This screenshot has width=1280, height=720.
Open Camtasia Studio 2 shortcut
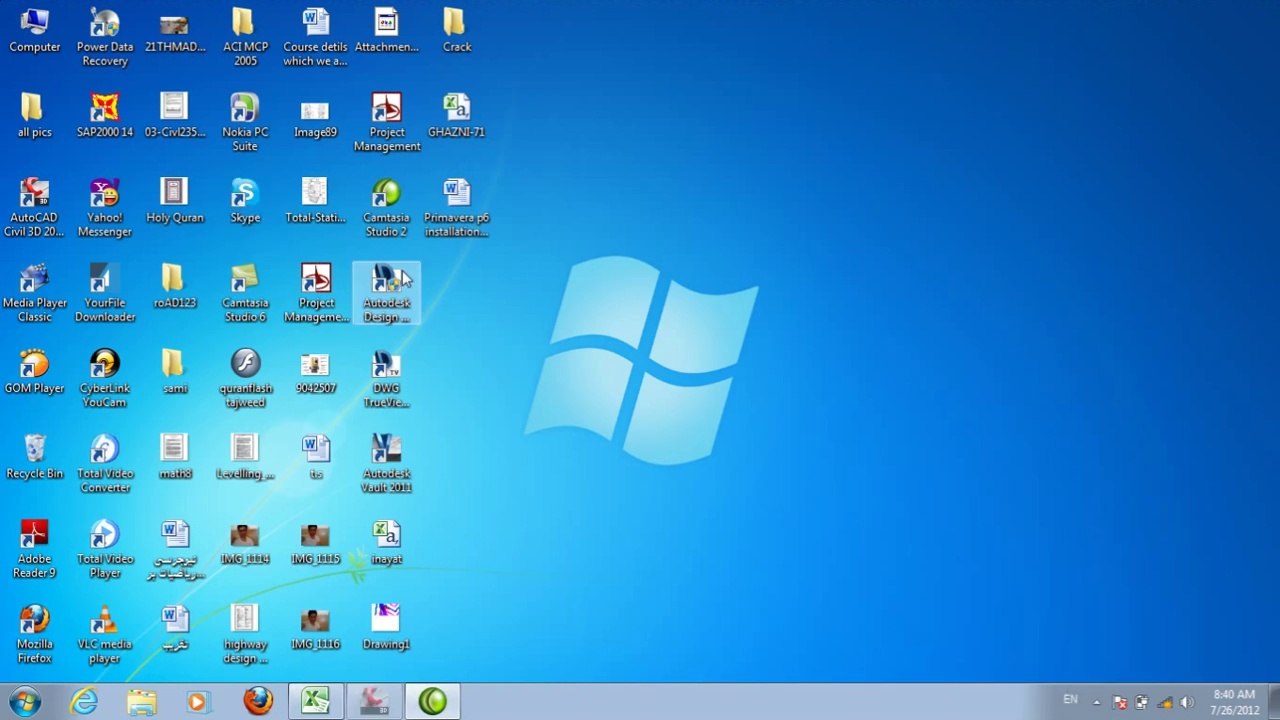click(386, 208)
